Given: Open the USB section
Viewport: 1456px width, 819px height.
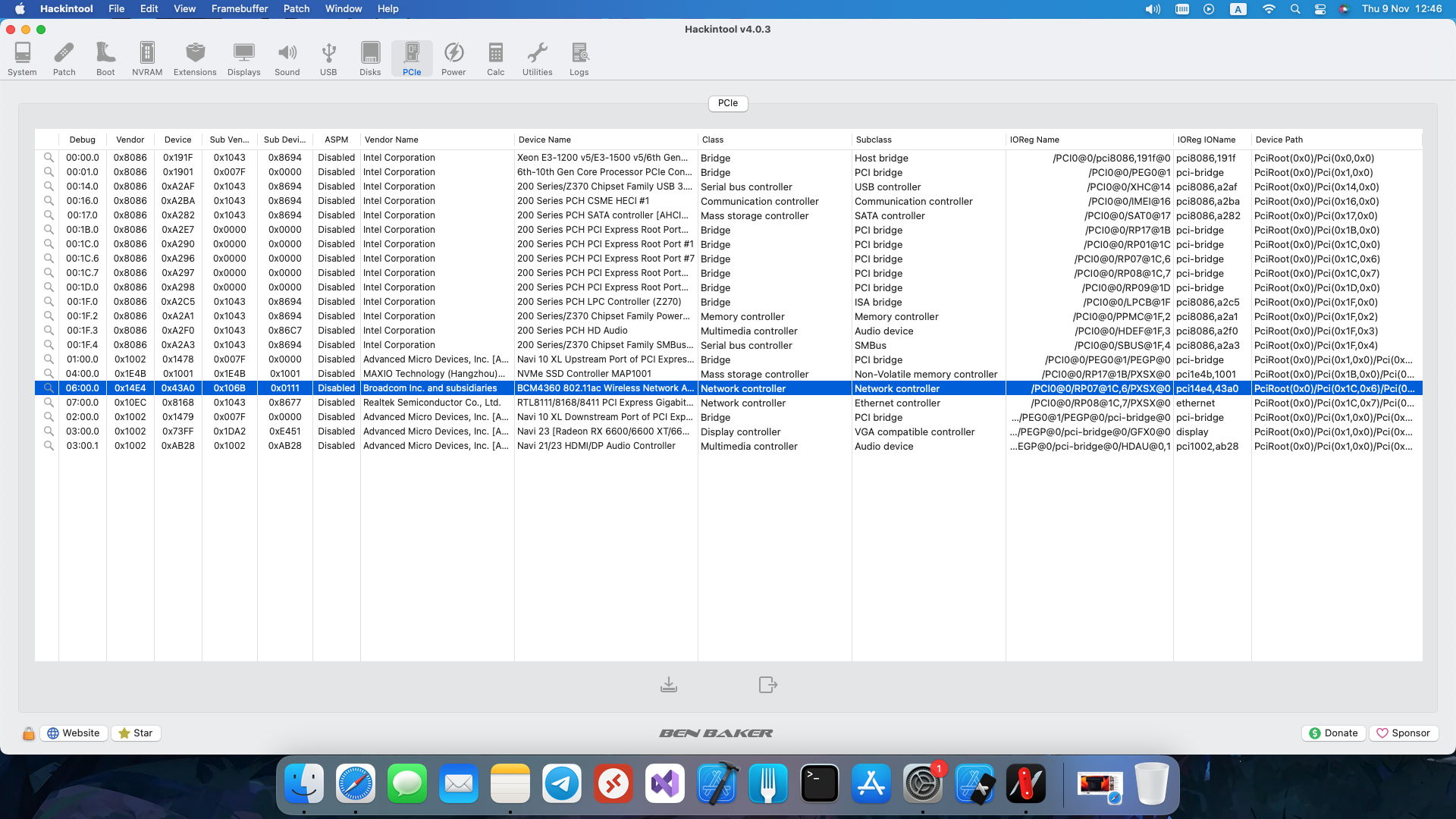Looking at the screenshot, I should click(328, 58).
